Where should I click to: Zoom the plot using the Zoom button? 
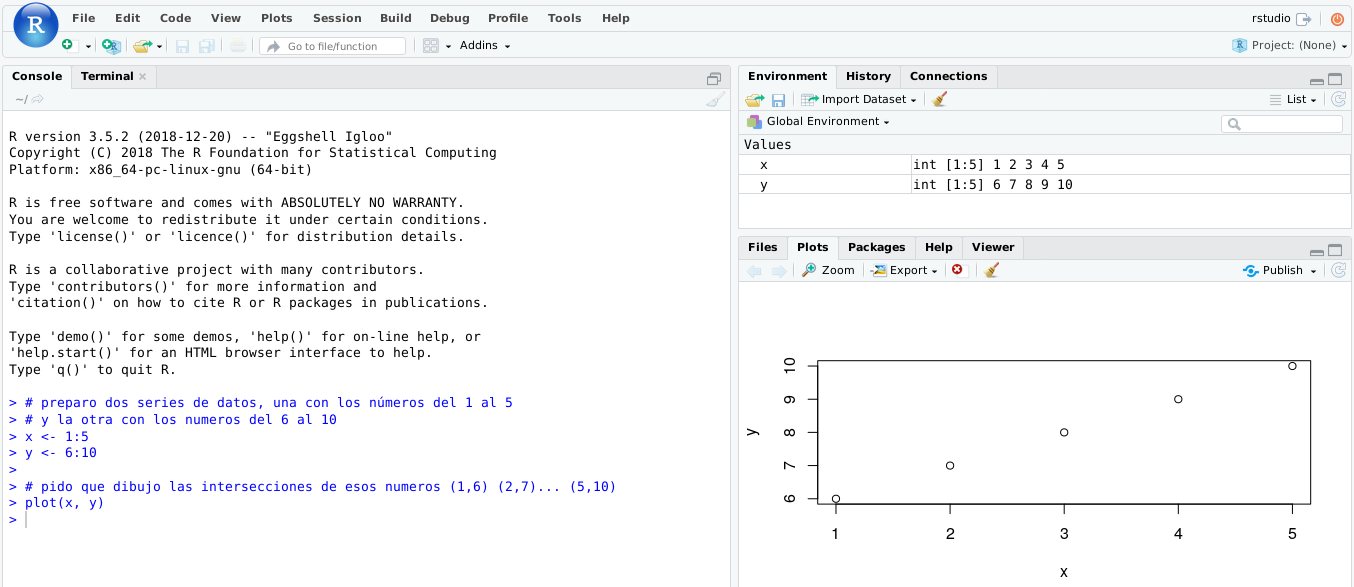(x=827, y=270)
